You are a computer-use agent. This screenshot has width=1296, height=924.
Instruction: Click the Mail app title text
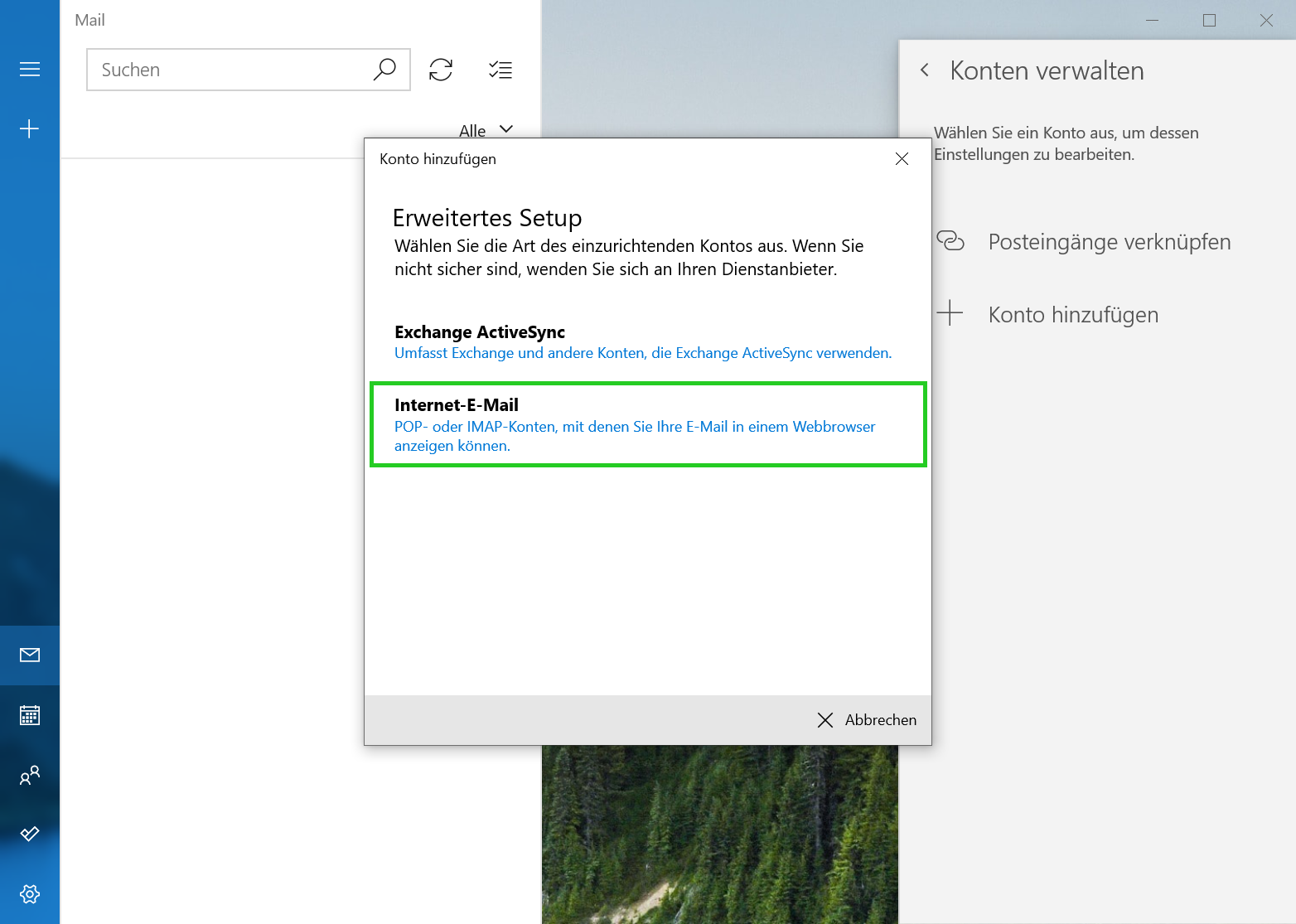(89, 20)
